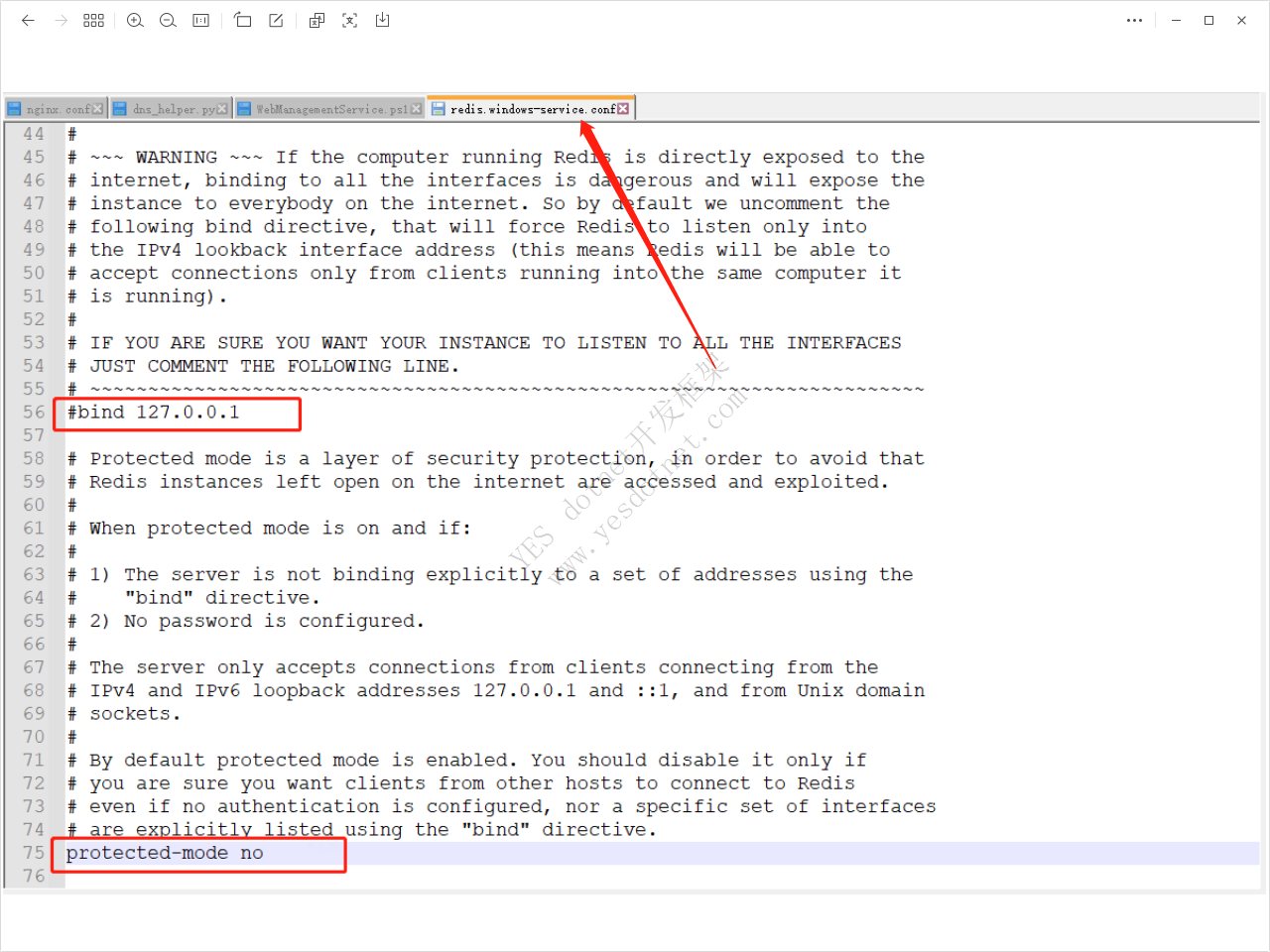1270x952 pixels.
Task: Zoom out with the magnifier minus icon
Action: 168,20
